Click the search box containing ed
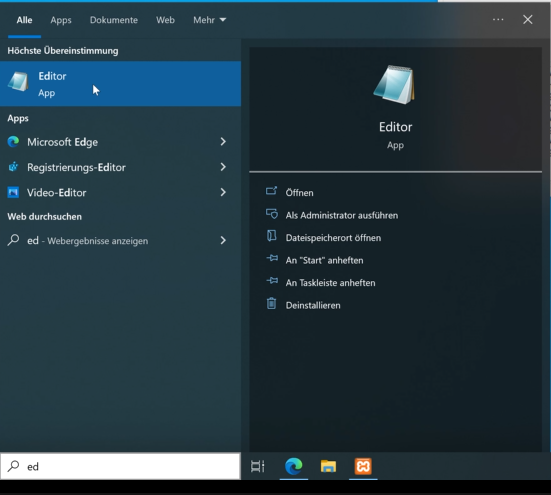 click(120, 466)
